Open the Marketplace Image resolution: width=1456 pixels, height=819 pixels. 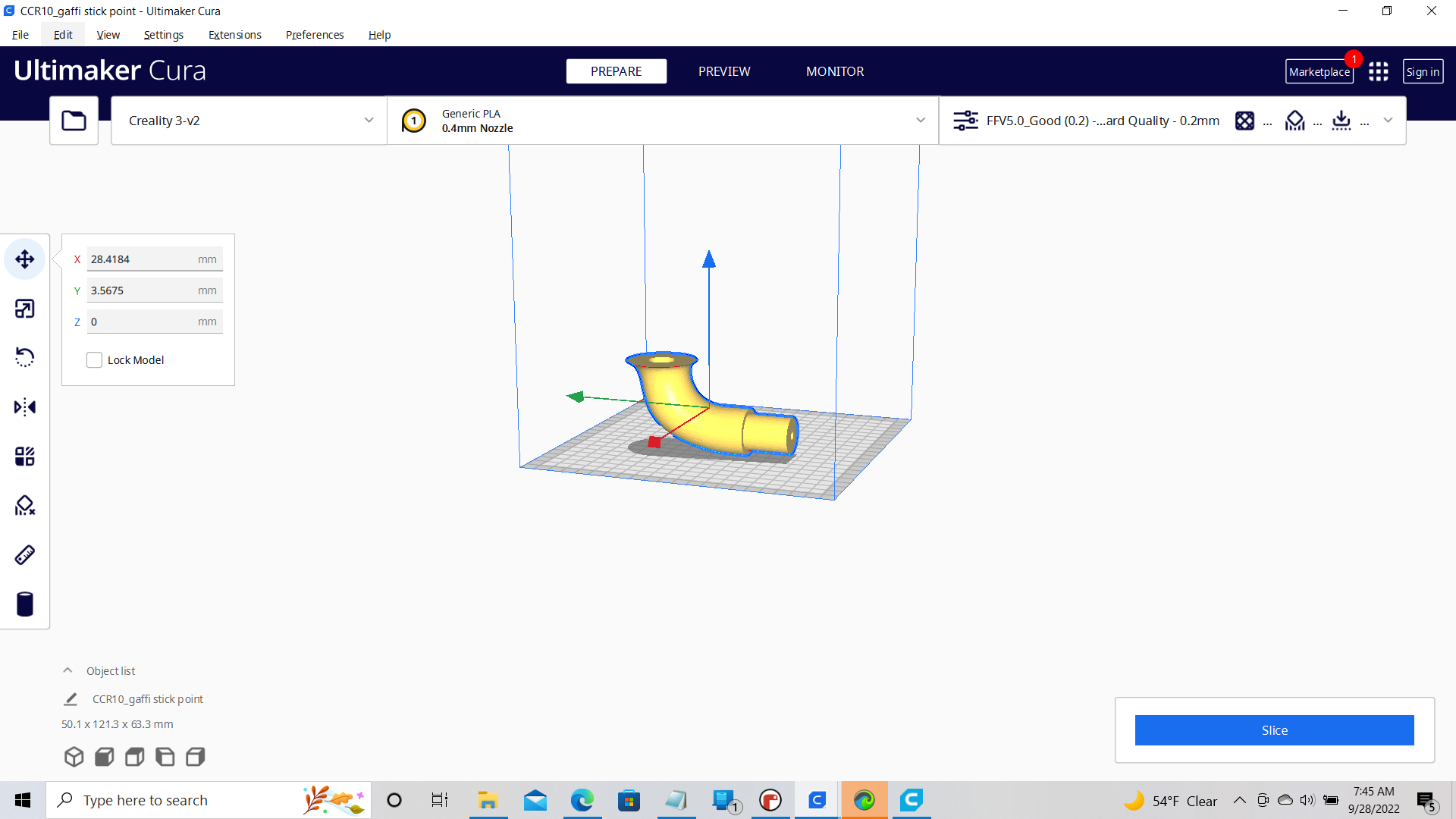tap(1319, 72)
